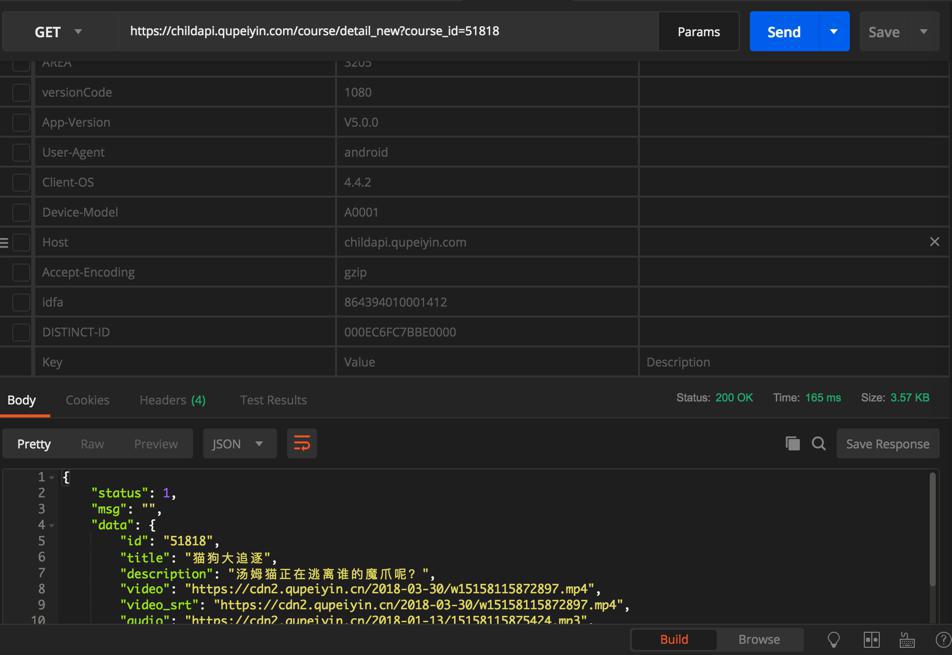Click the Save Response button
Screen dimensions: 952x655
click(887, 444)
